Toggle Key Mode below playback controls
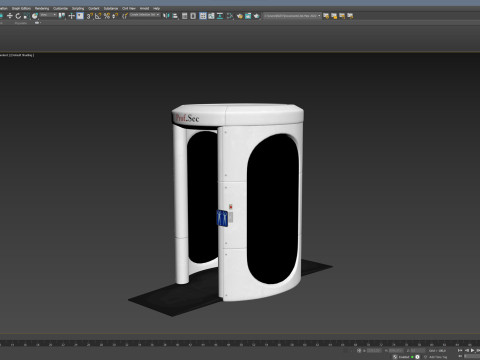480x360 pixels. click(x=460, y=357)
